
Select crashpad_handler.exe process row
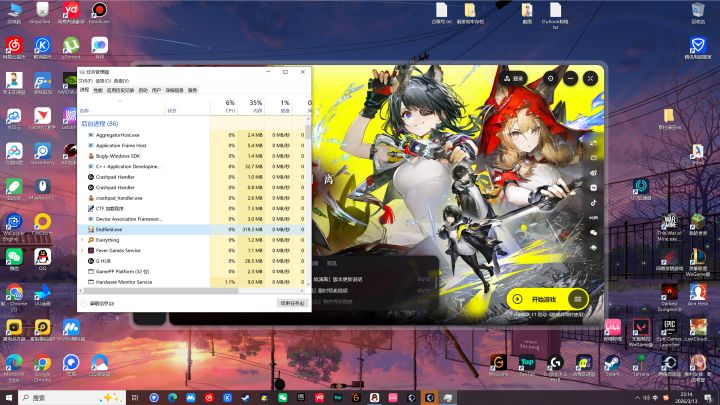coord(192,198)
